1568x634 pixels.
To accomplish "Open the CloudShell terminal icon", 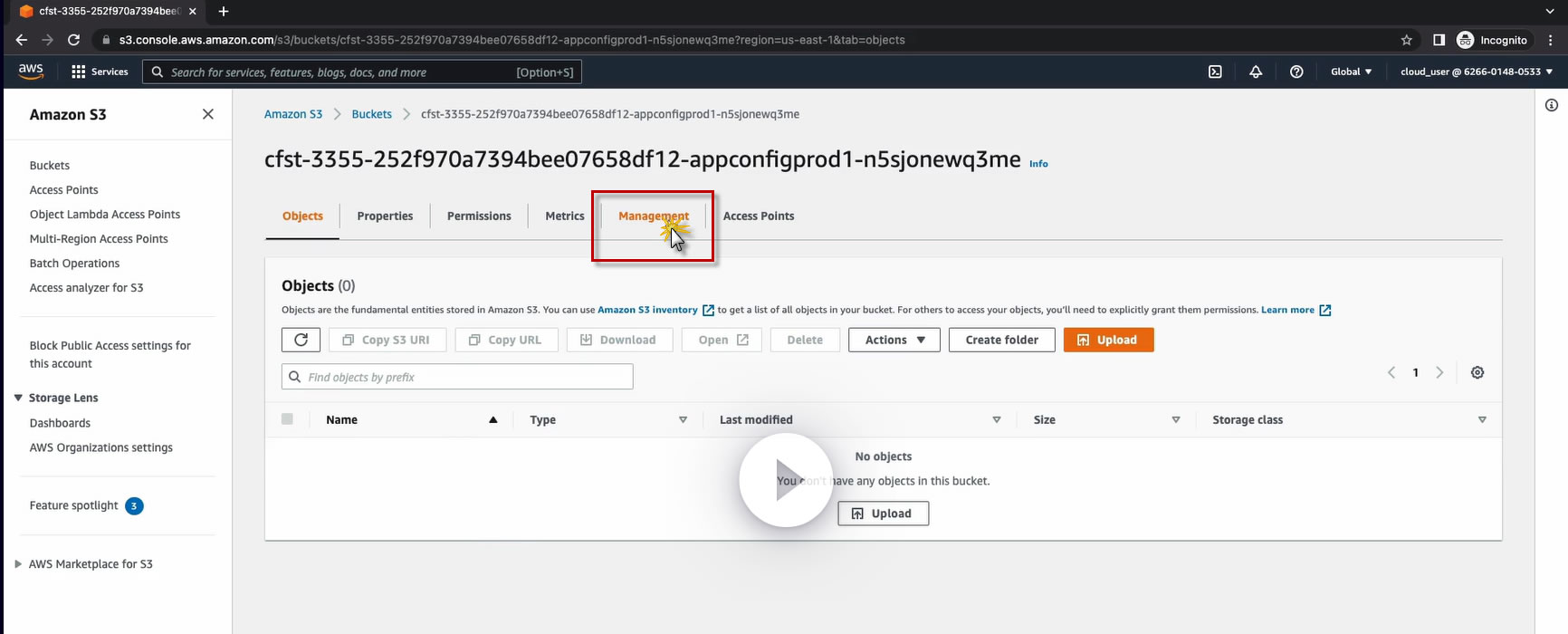I will [1215, 72].
